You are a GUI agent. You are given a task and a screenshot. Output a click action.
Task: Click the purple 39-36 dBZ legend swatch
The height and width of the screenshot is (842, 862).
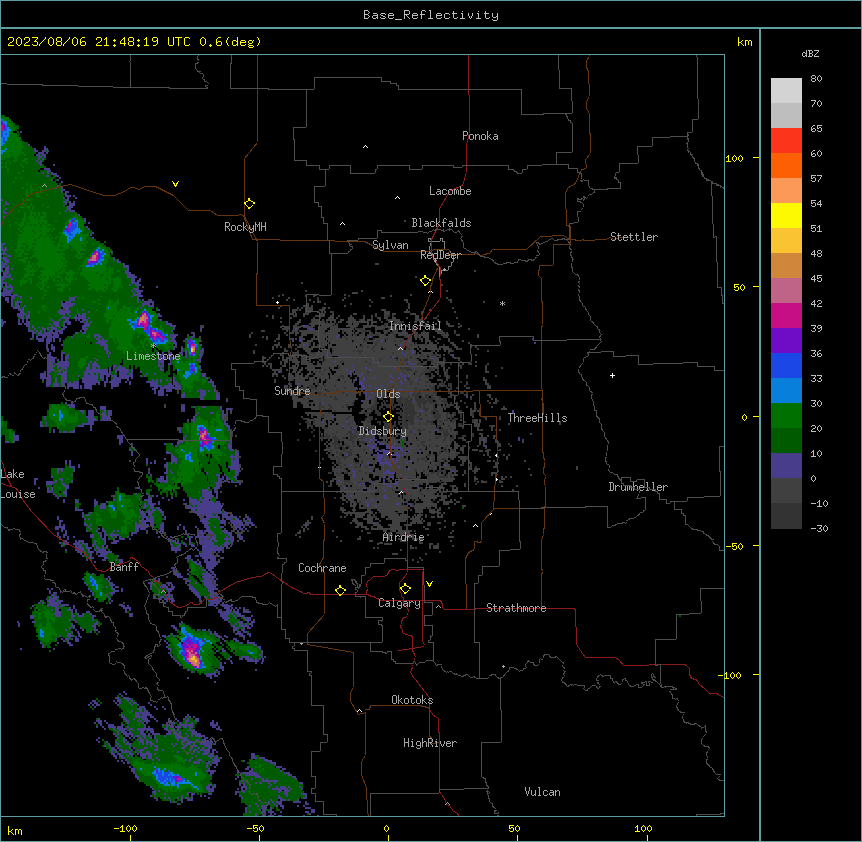[786, 341]
